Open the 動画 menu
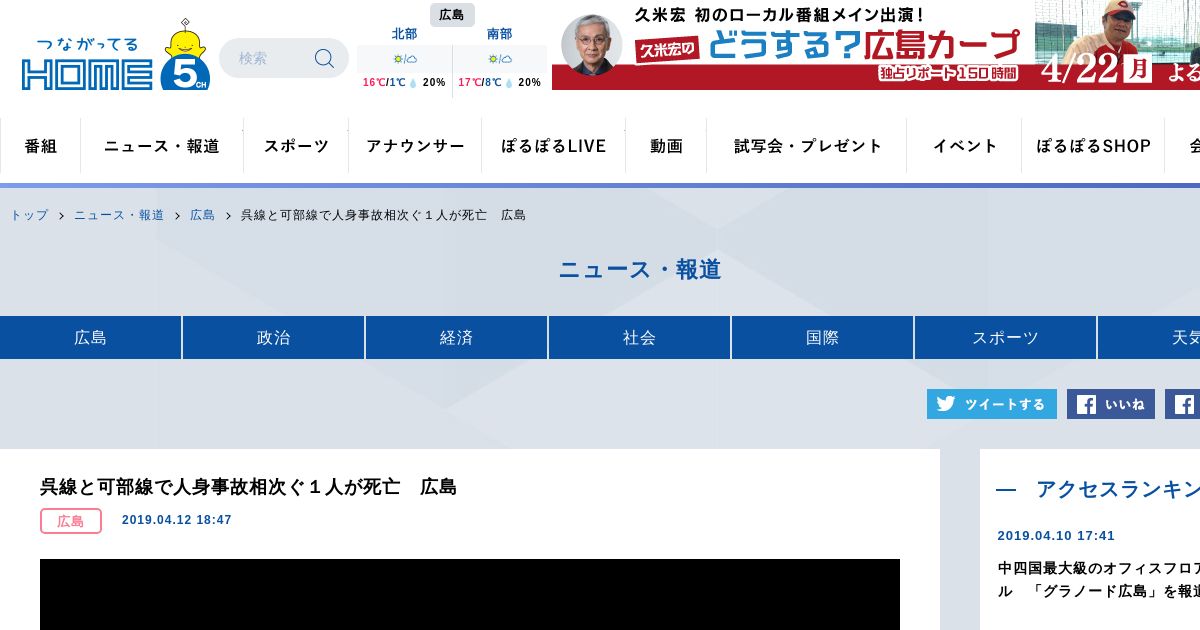Image resolution: width=1200 pixels, height=630 pixels. pyautogui.click(x=666, y=146)
